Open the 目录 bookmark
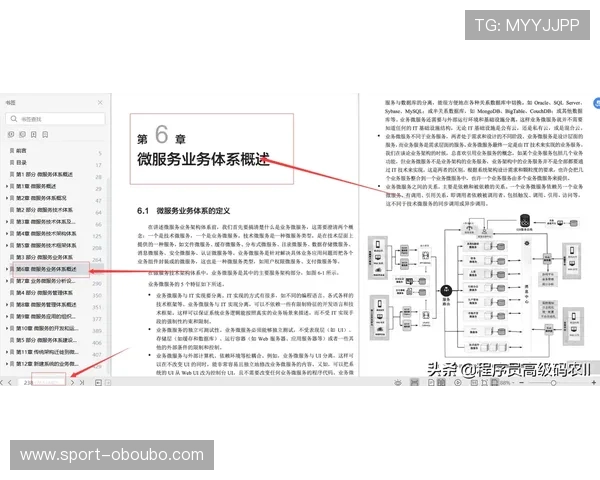 click(21, 162)
